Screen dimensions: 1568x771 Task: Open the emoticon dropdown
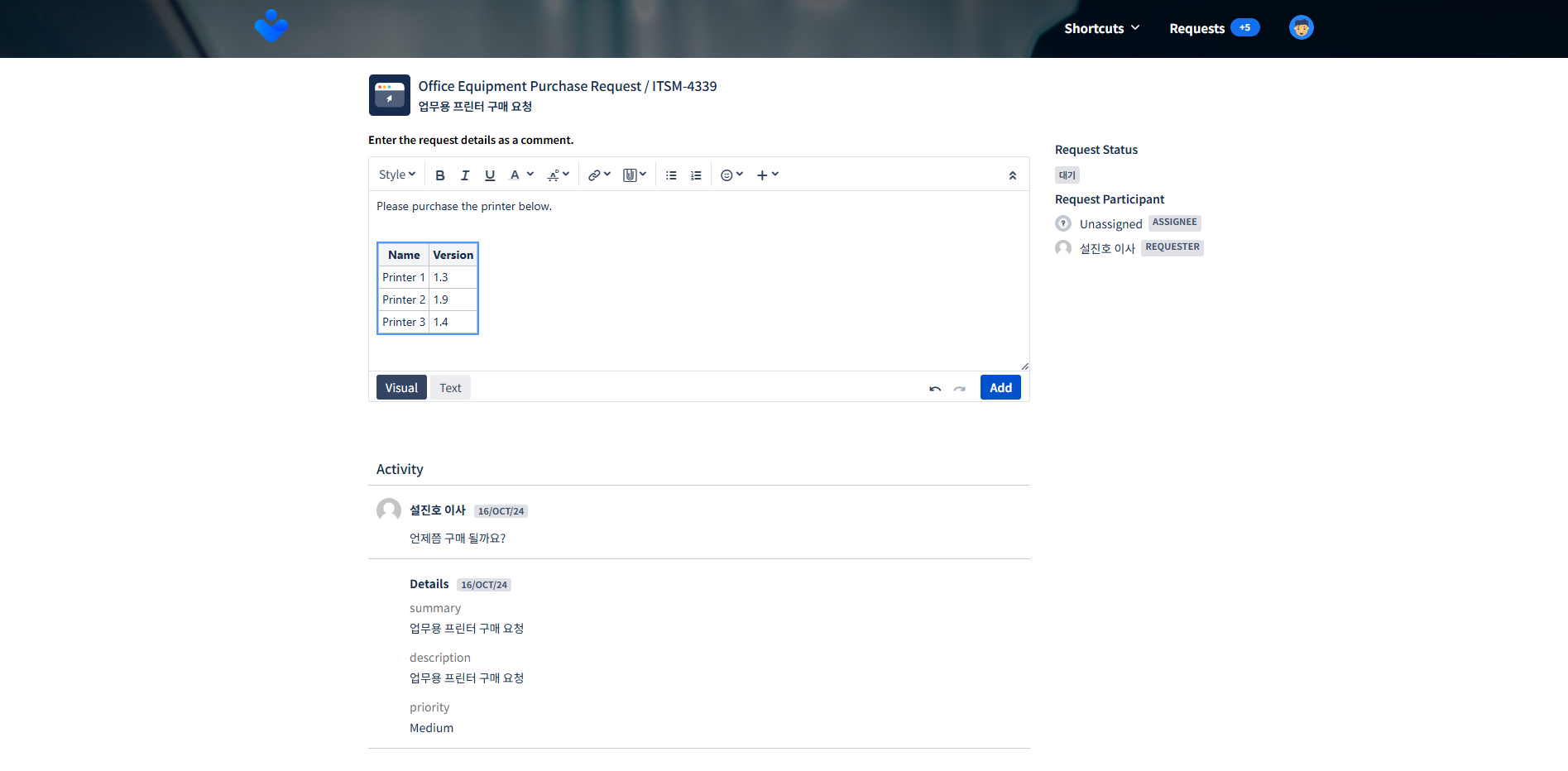731,175
